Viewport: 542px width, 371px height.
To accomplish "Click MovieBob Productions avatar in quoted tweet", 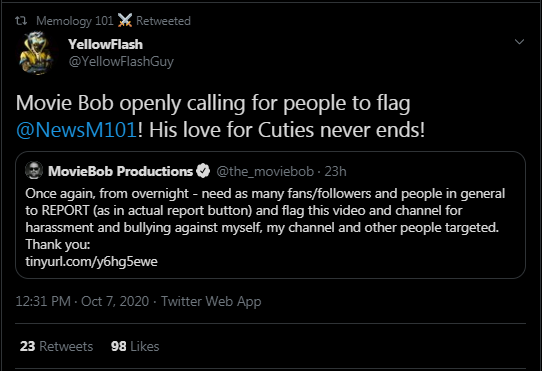I will click(34, 170).
